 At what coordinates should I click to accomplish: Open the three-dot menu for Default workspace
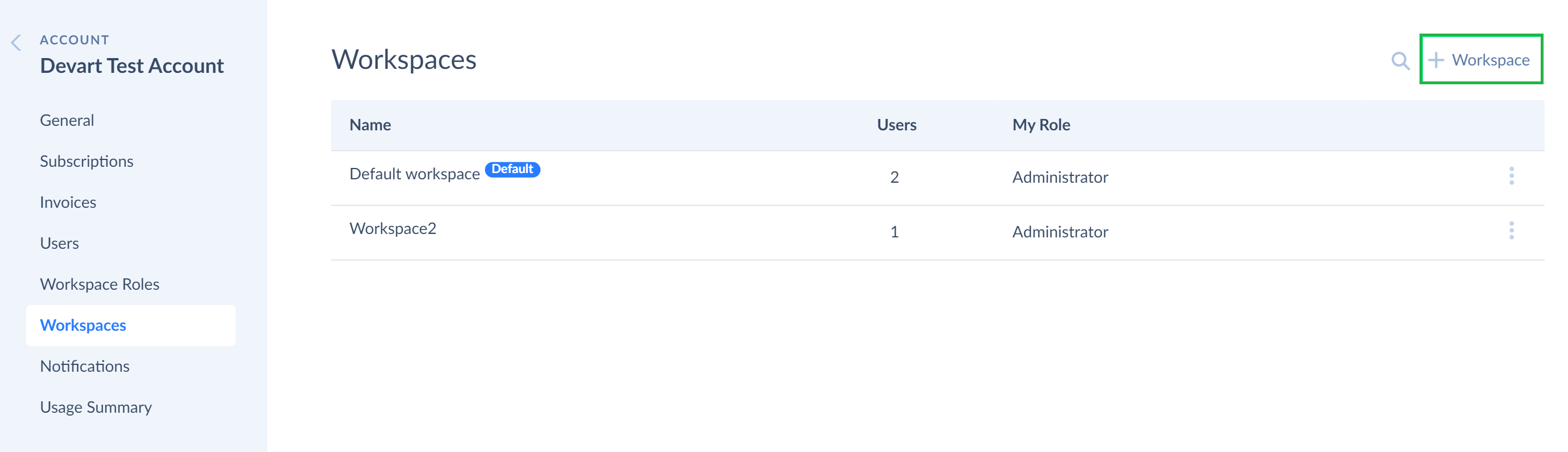tap(1512, 176)
